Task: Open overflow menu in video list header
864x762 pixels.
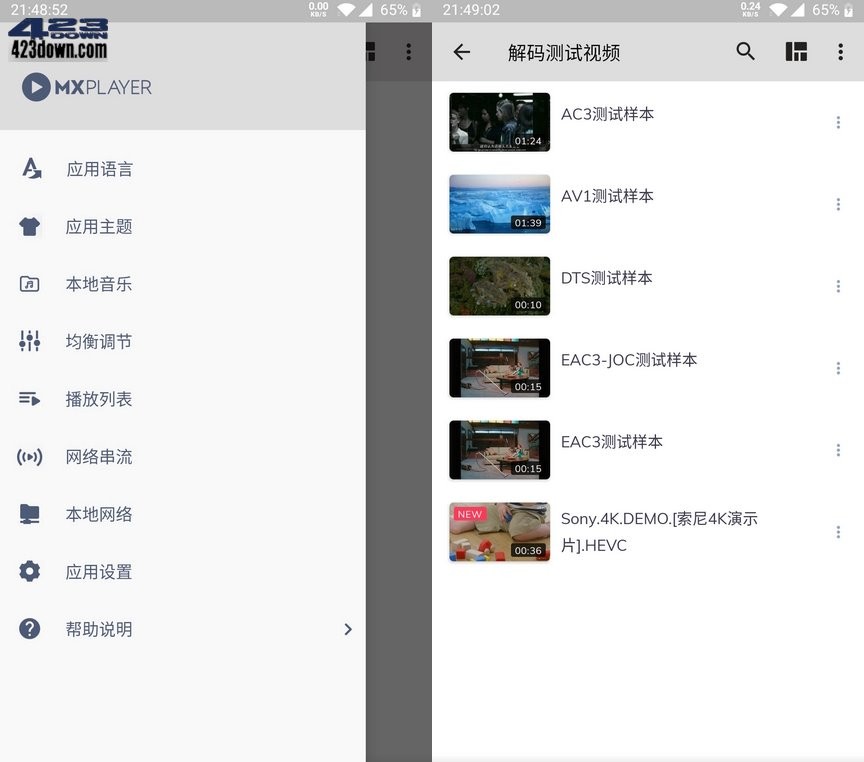Action: point(840,52)
